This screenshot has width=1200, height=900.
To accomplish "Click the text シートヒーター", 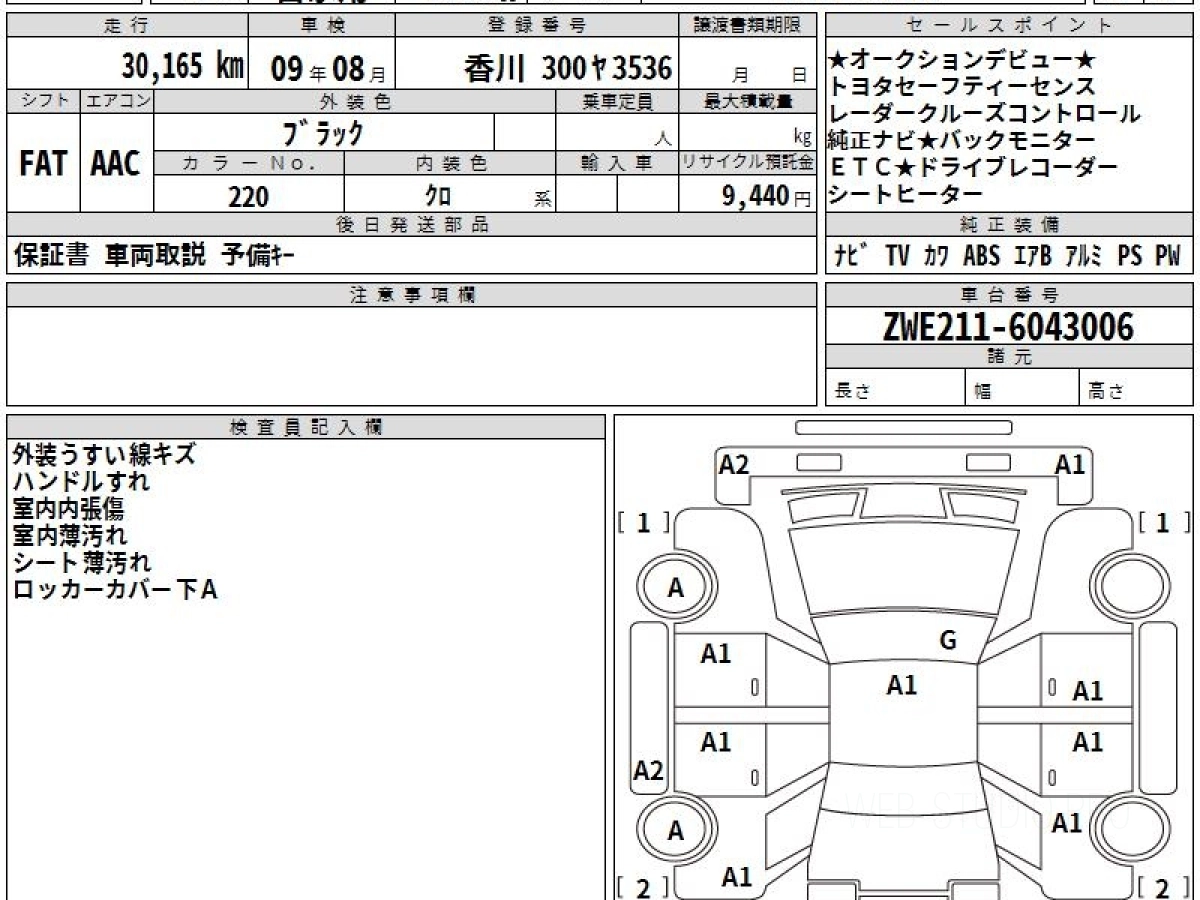I will (906, 195).
